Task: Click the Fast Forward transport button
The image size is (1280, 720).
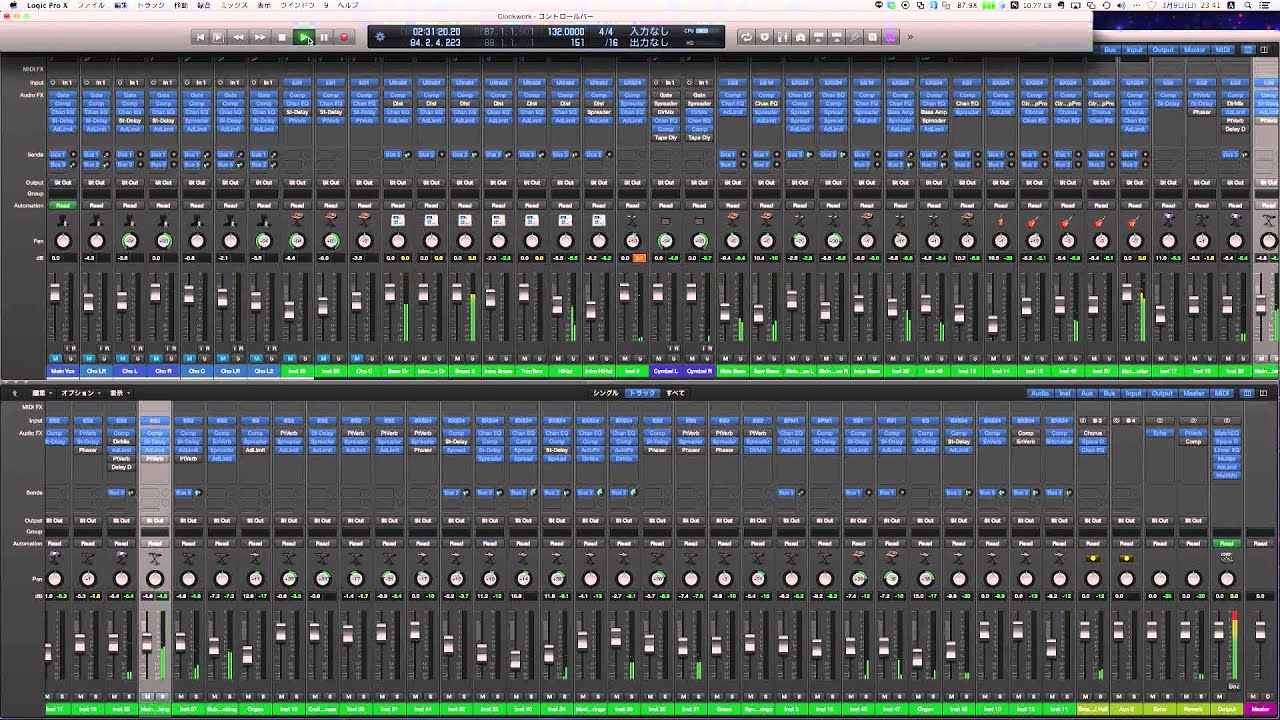Action: point(260,37)
